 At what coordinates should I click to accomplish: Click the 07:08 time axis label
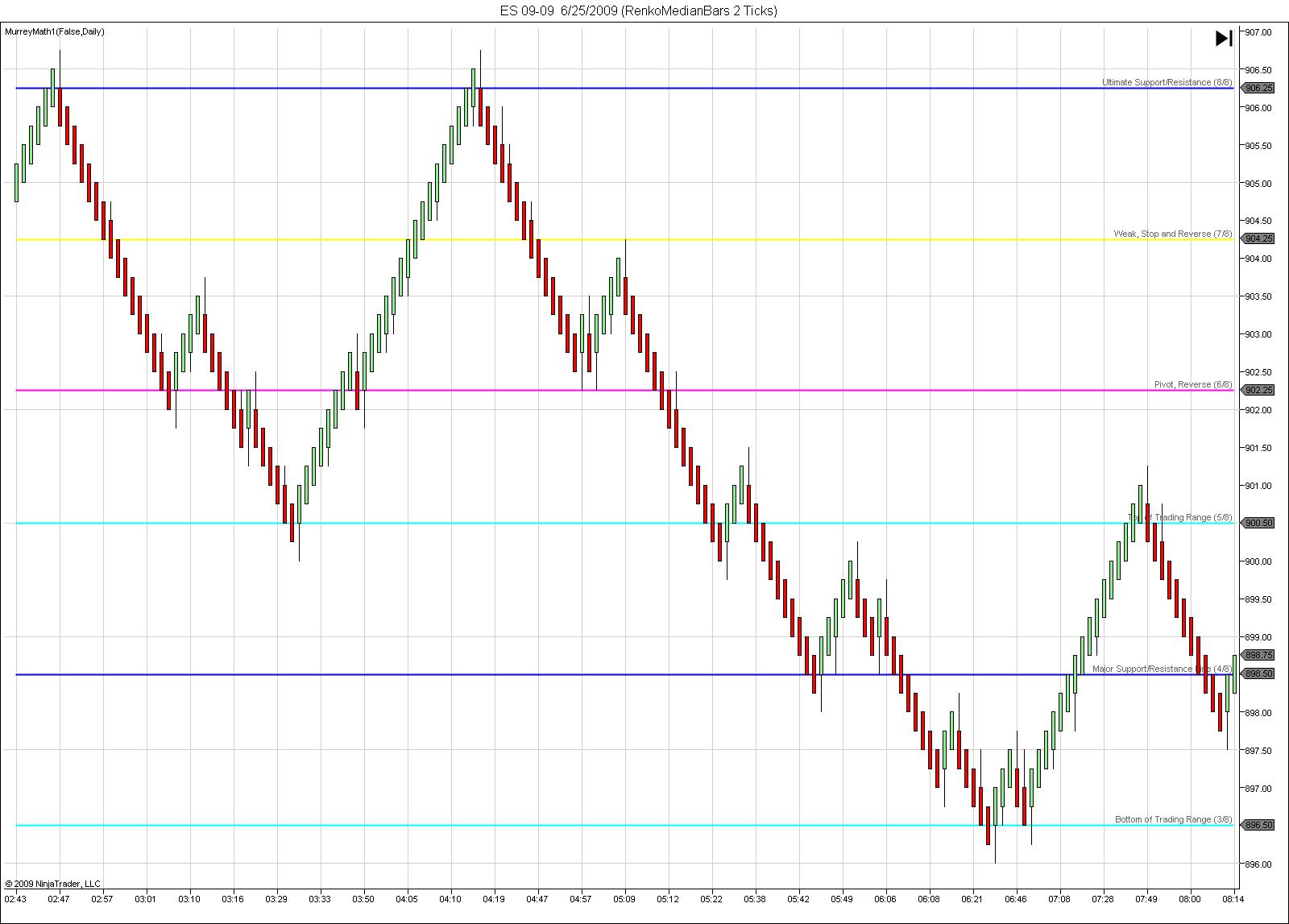click(1059, 898)
